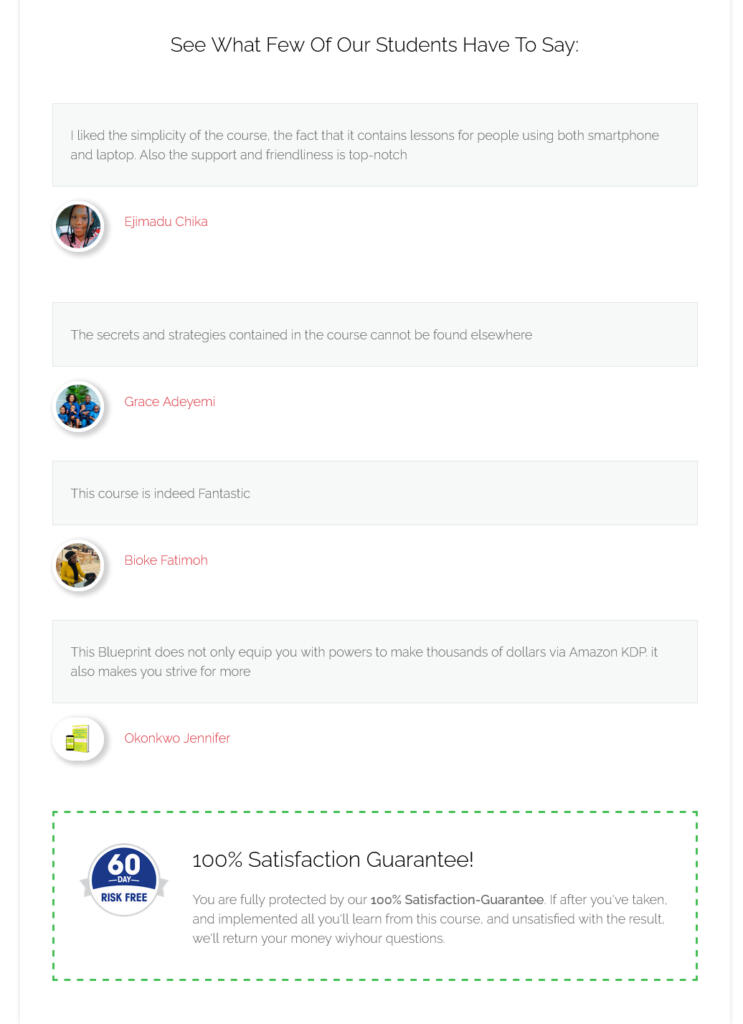
Task: Click the "This course is indeed Fantastic" quote
Action: point(161,494)
